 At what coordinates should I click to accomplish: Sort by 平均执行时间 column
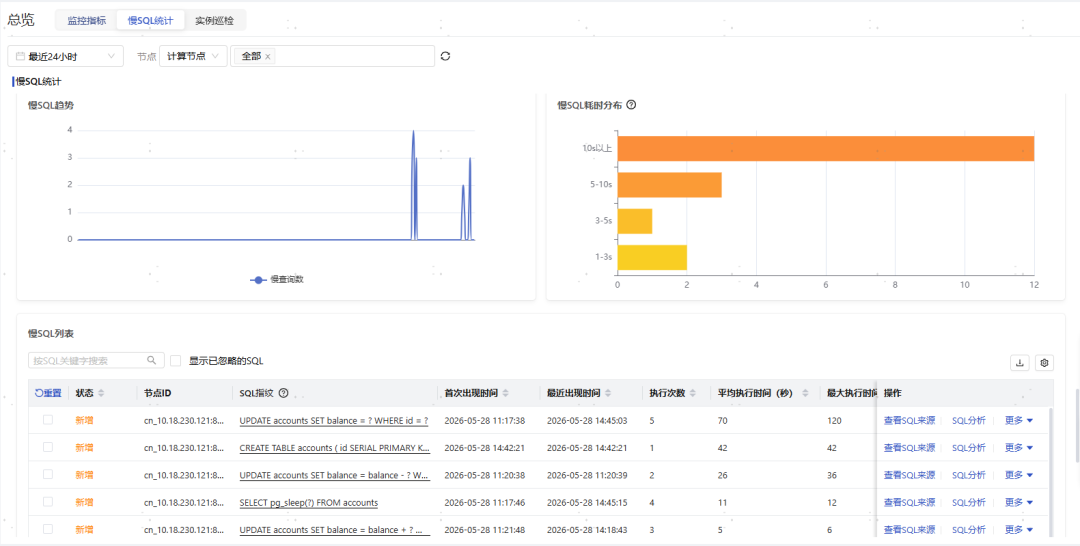click(x=803, y=393)
